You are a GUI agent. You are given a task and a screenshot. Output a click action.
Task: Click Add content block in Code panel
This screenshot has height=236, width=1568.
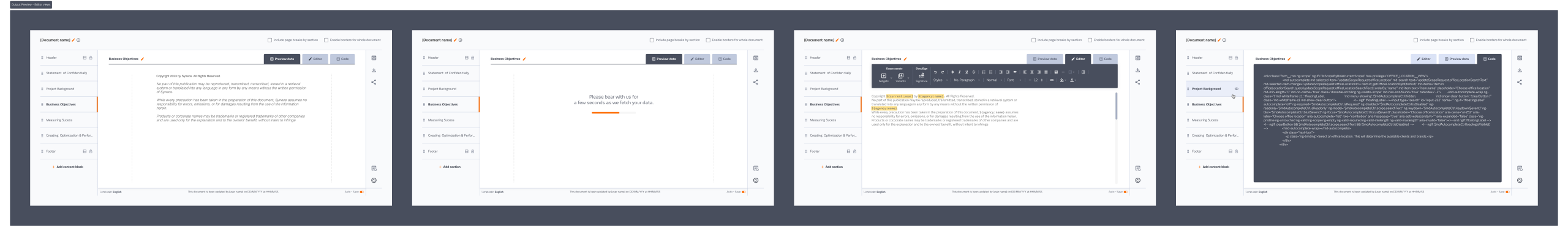click(x=1214, y=167)
